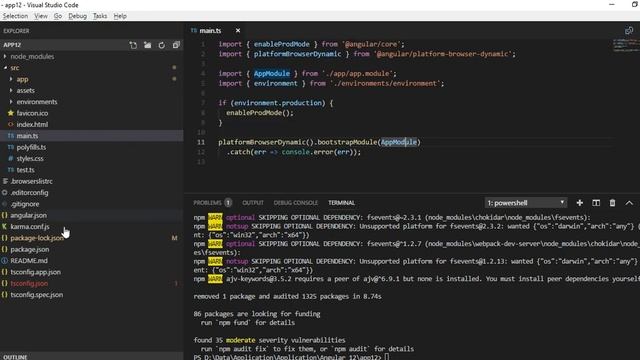This screenshot has height=360, width=640.
Task: Click the EXPLORER panel title
Action: pyautogui.click(x=16, y=31)
